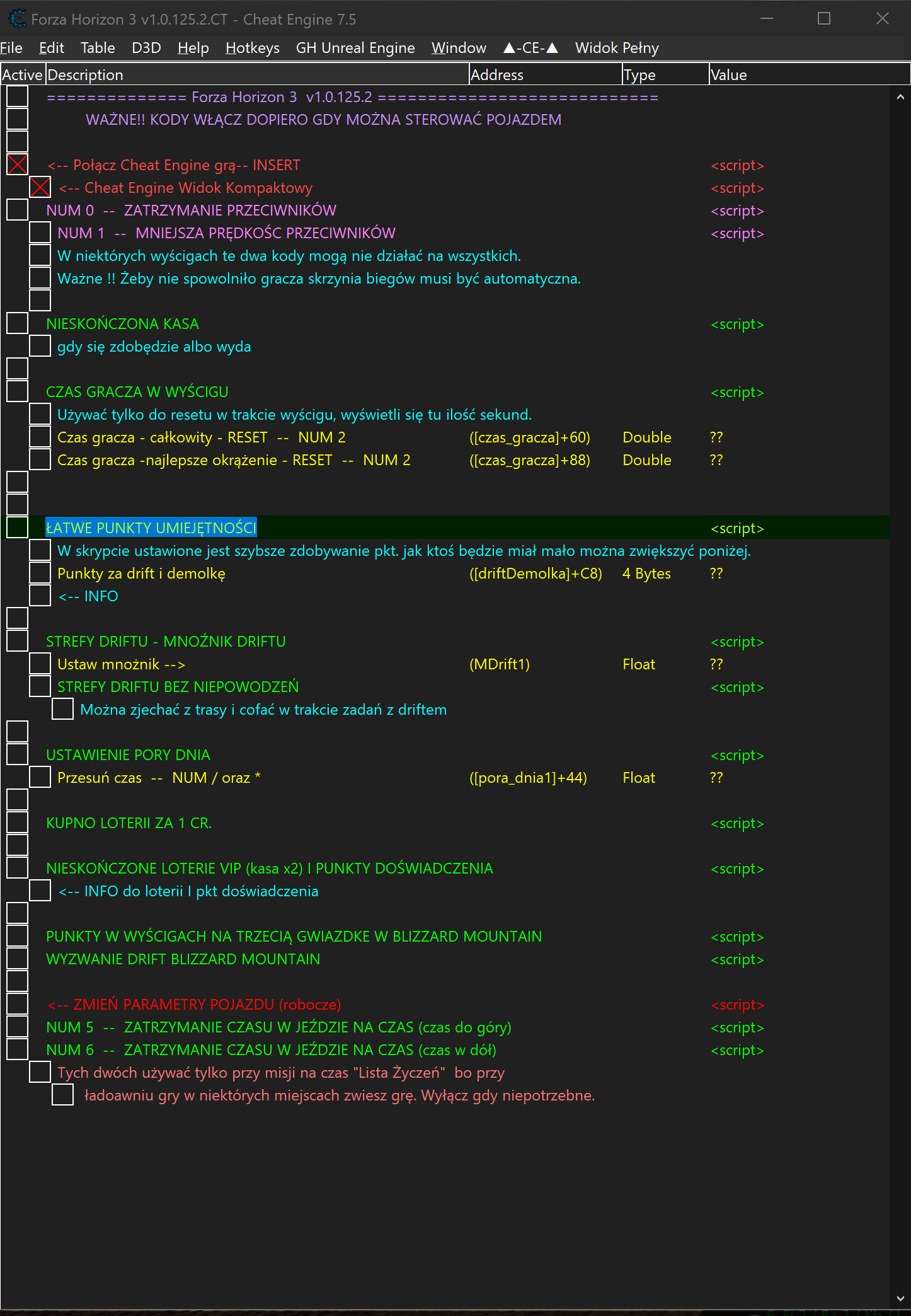Select the WAŻNE!! KODY WŁĄCZ DOPIERO header row

323,120
